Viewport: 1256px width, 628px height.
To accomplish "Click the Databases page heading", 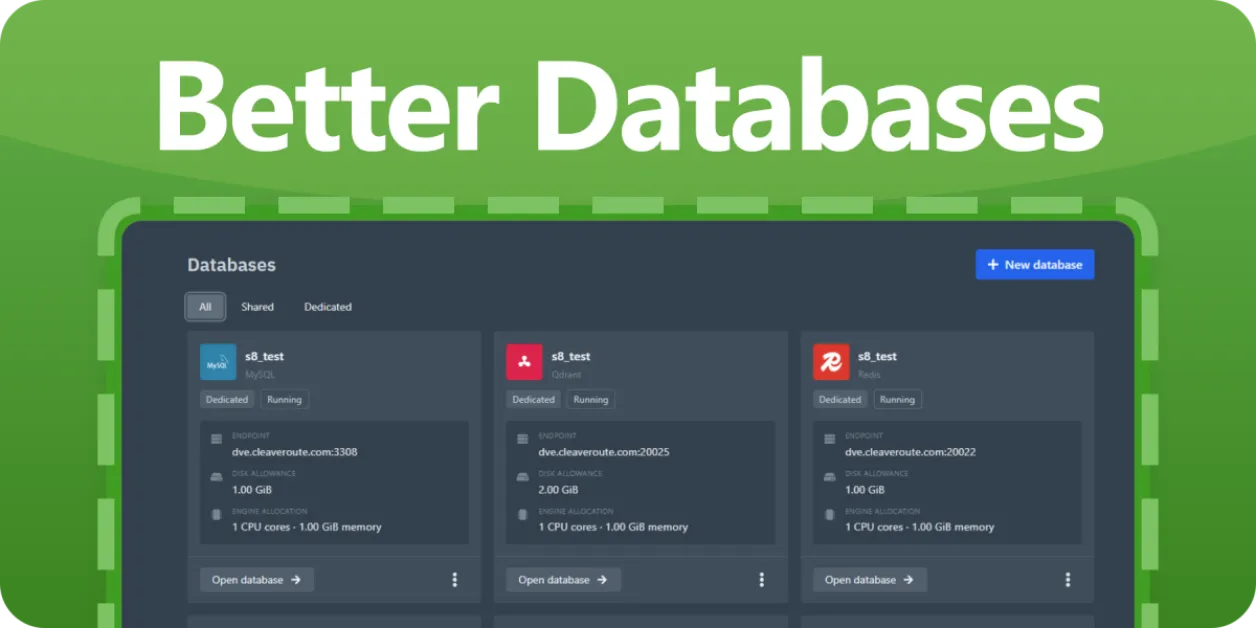I will coord(231,265).
